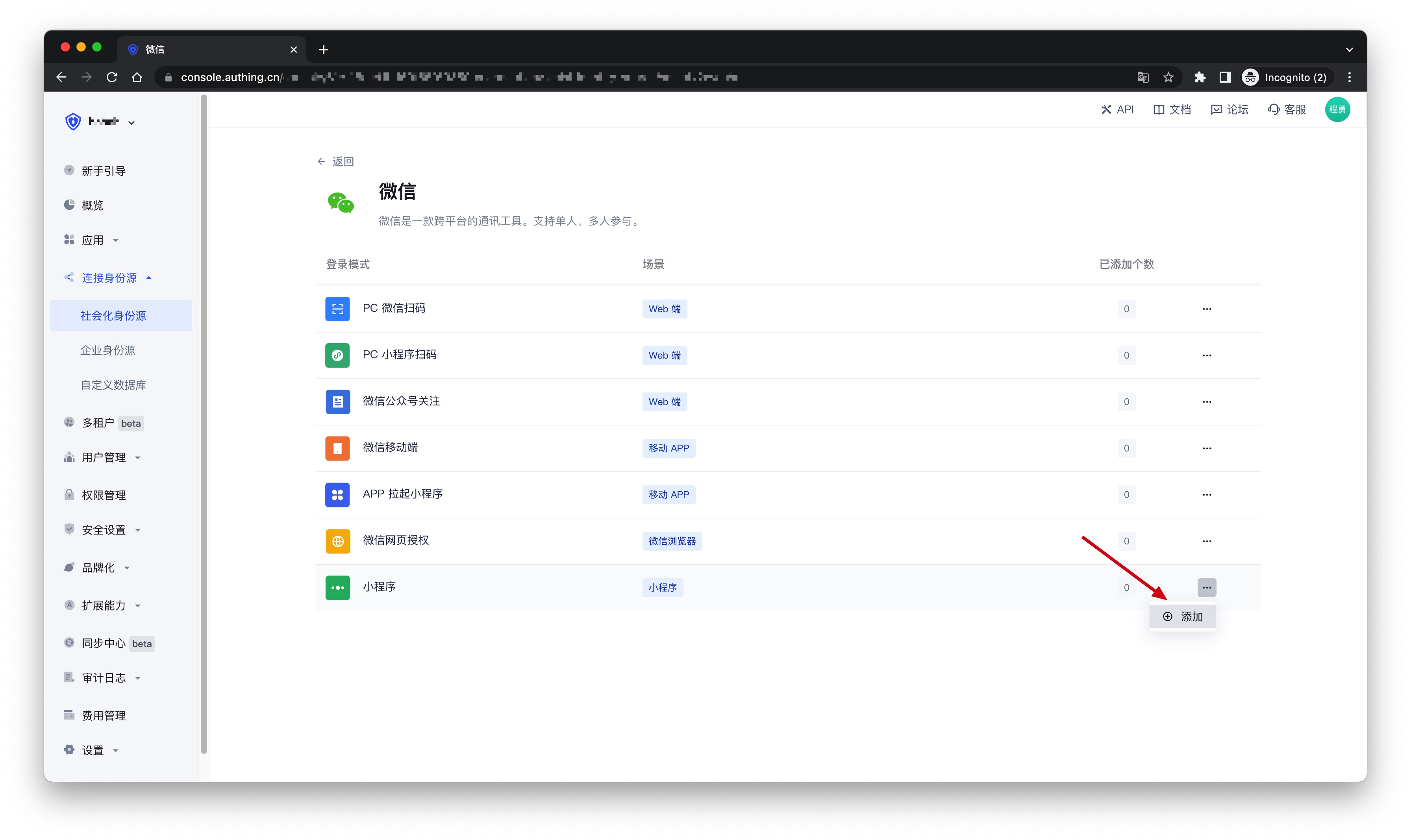The height and width of the screenshot is (840, 1411).
Task: Click the translate page icon in address bar
Action: (x=1143, y=78)
